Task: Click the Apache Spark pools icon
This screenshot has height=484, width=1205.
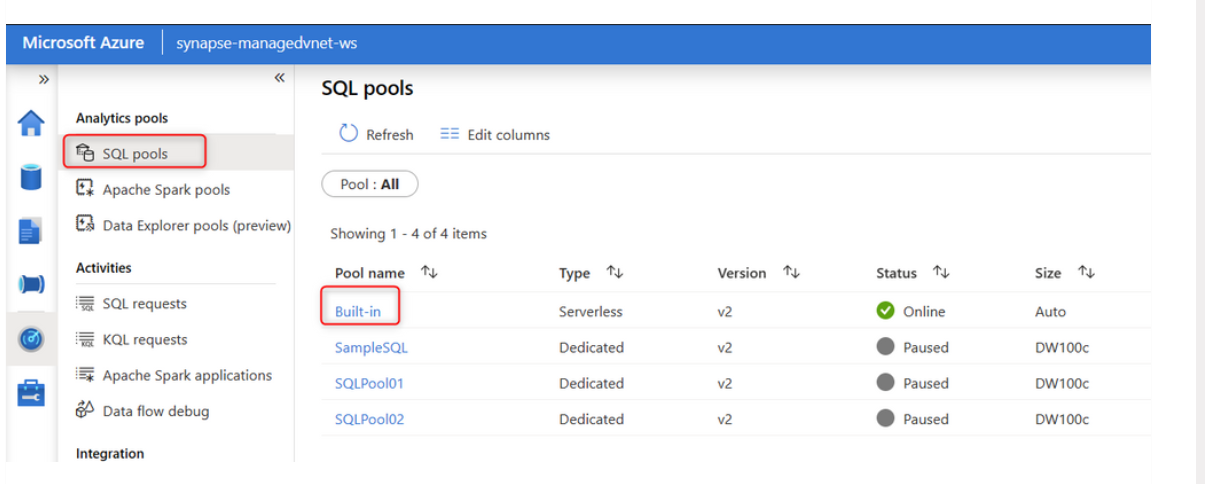Action: (x=85, y=189)
